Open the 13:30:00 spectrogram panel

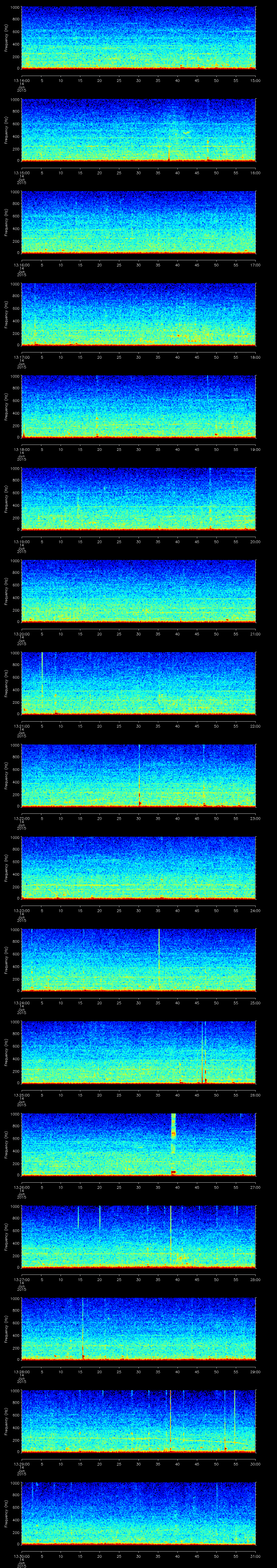tap(139, 1513)
